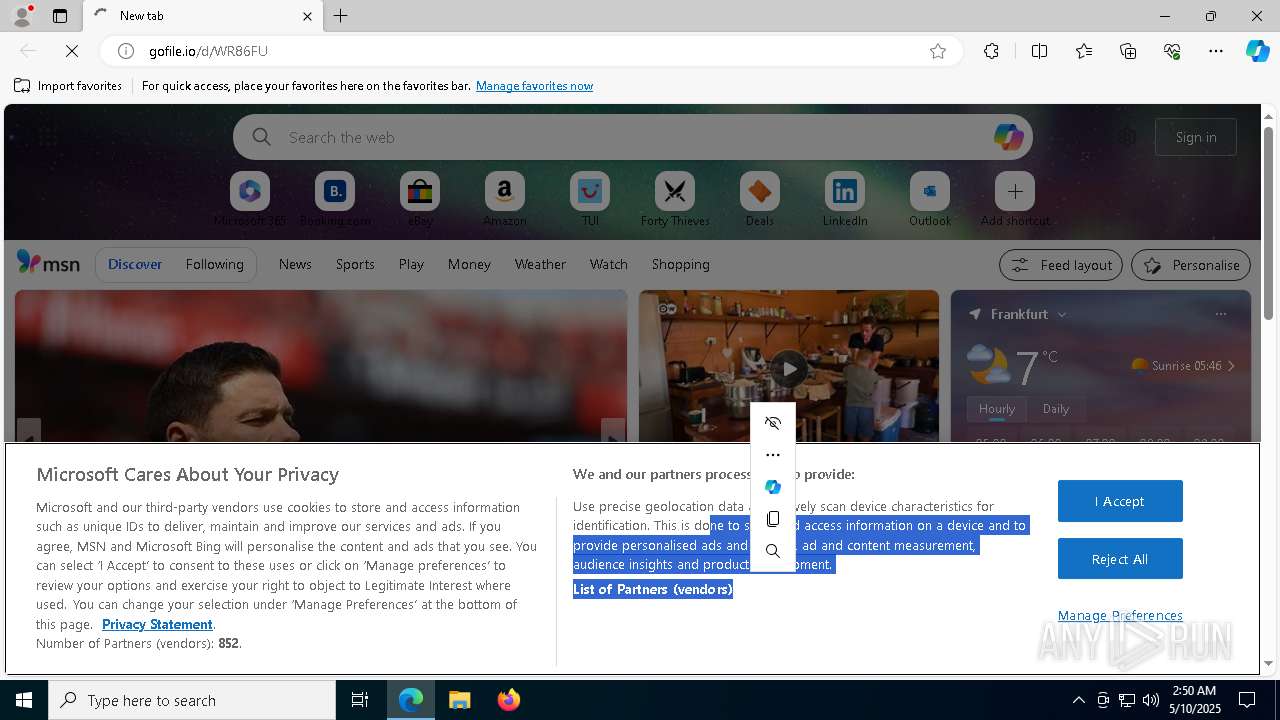Open Browser essentials icon
Screen dimensions: 1280x720
(1172, 51)
